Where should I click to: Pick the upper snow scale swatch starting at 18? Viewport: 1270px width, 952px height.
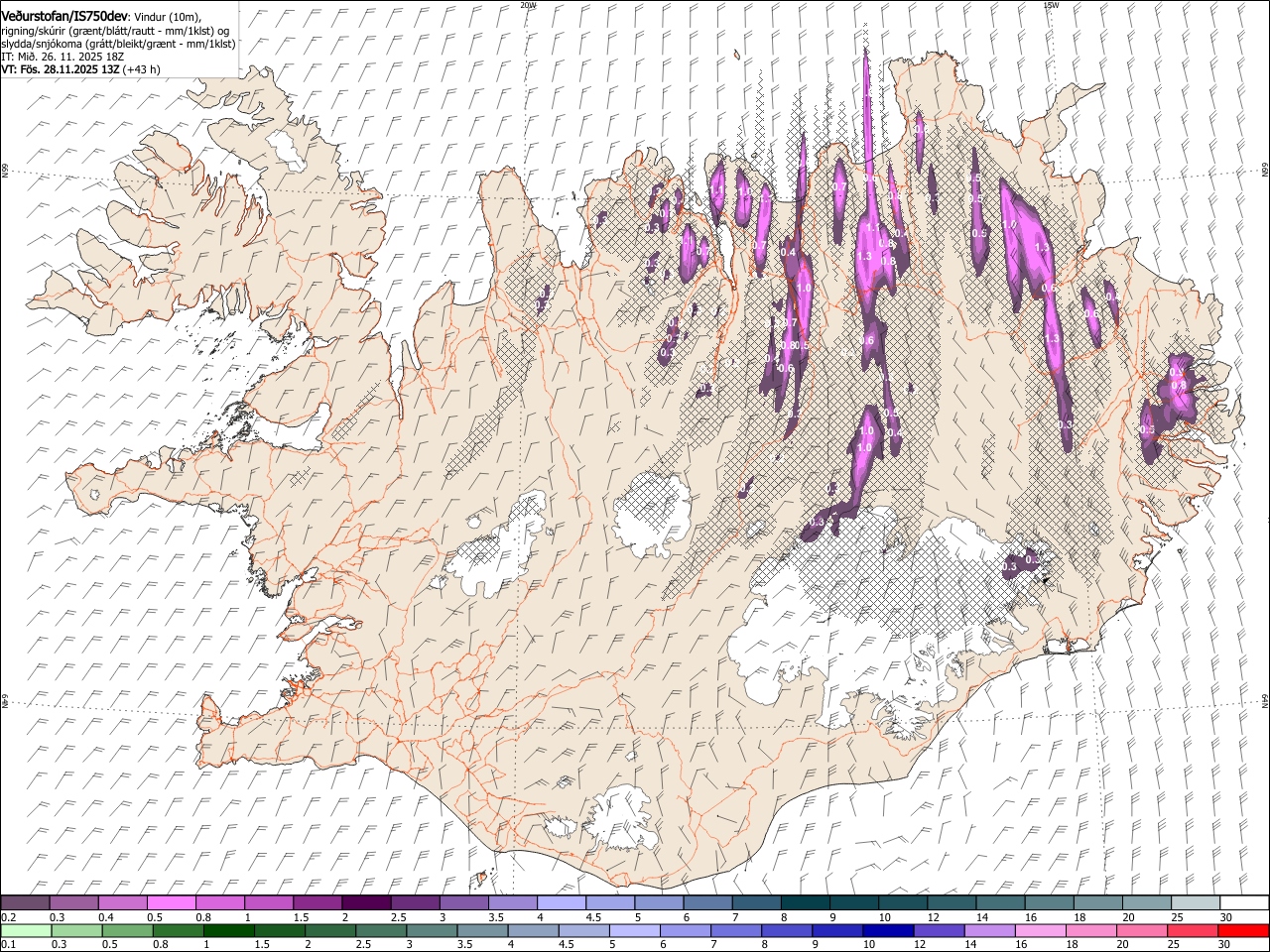tap(1098, 902)
